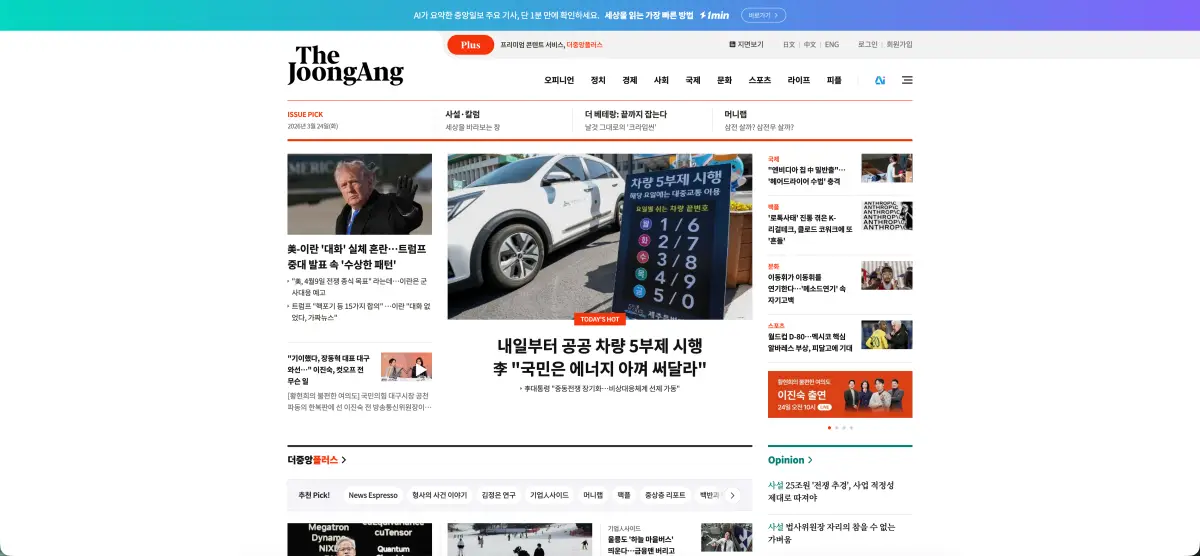
Task: Open 지면보기 newspaper view icon
Action: coord(746,45)
